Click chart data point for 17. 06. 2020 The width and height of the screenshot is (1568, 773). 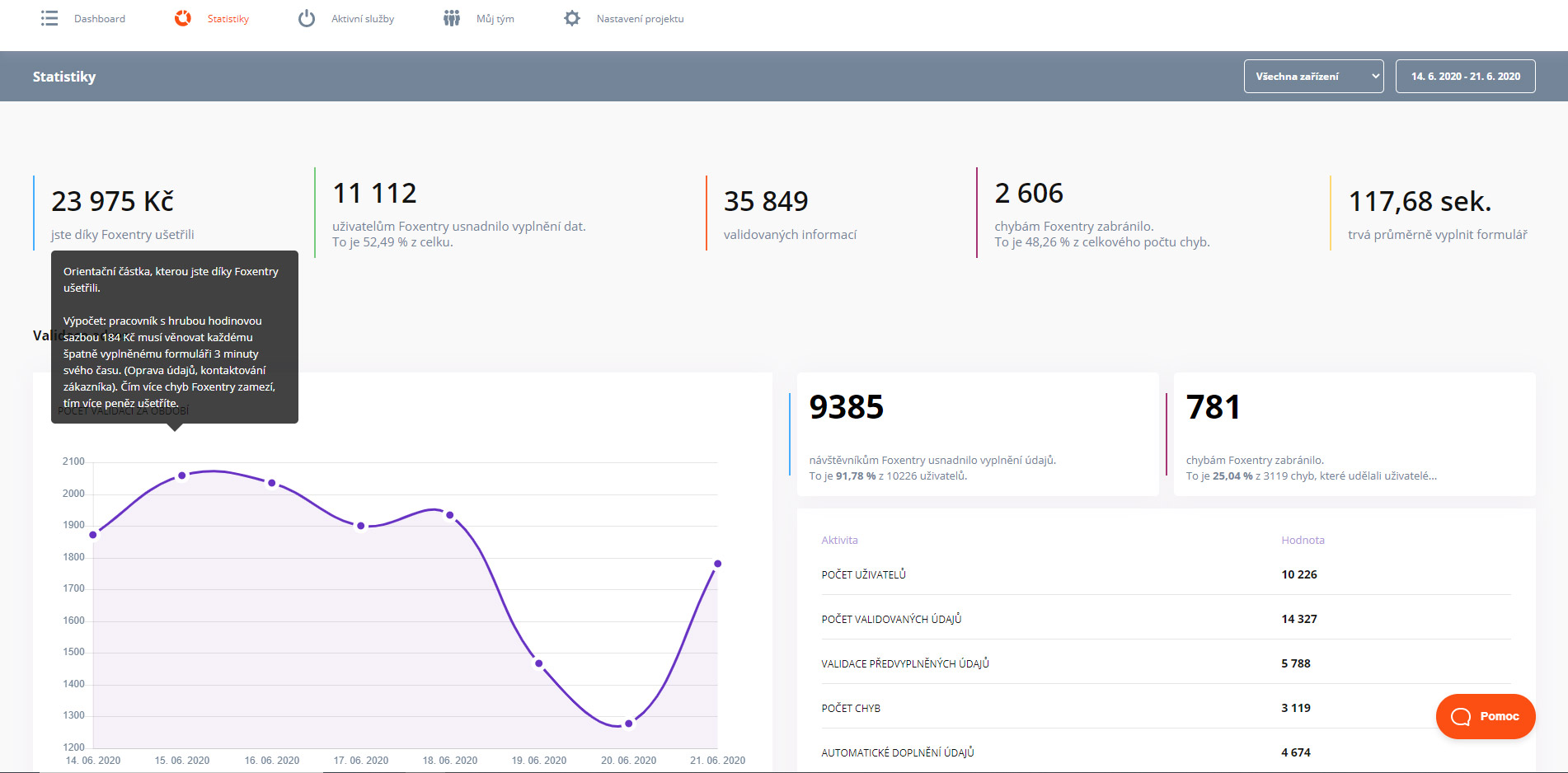[x=361, y=526]
